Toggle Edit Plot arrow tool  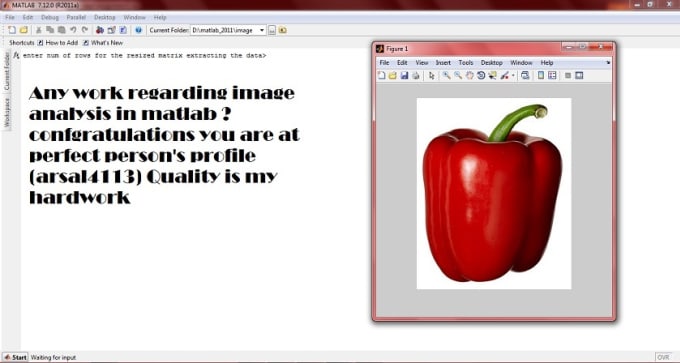point(431,75)
